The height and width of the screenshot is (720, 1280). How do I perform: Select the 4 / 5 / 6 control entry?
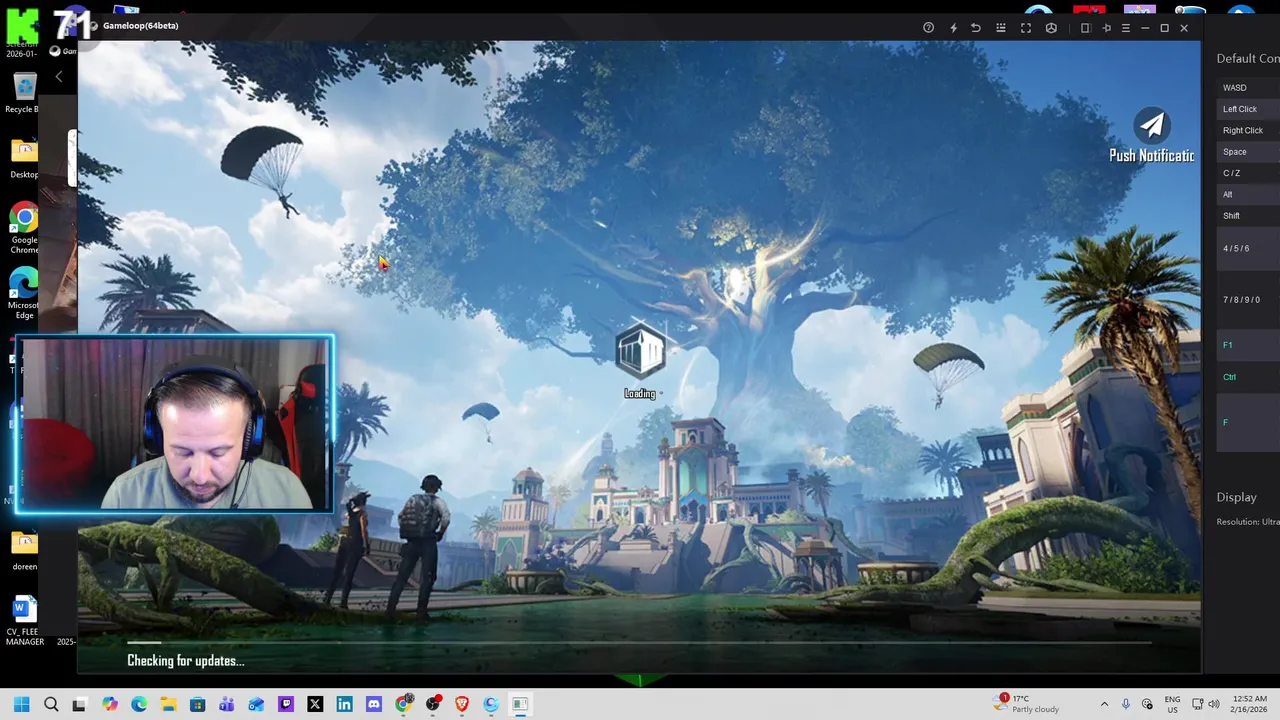pyautogui.click(x=1248, y=248)
